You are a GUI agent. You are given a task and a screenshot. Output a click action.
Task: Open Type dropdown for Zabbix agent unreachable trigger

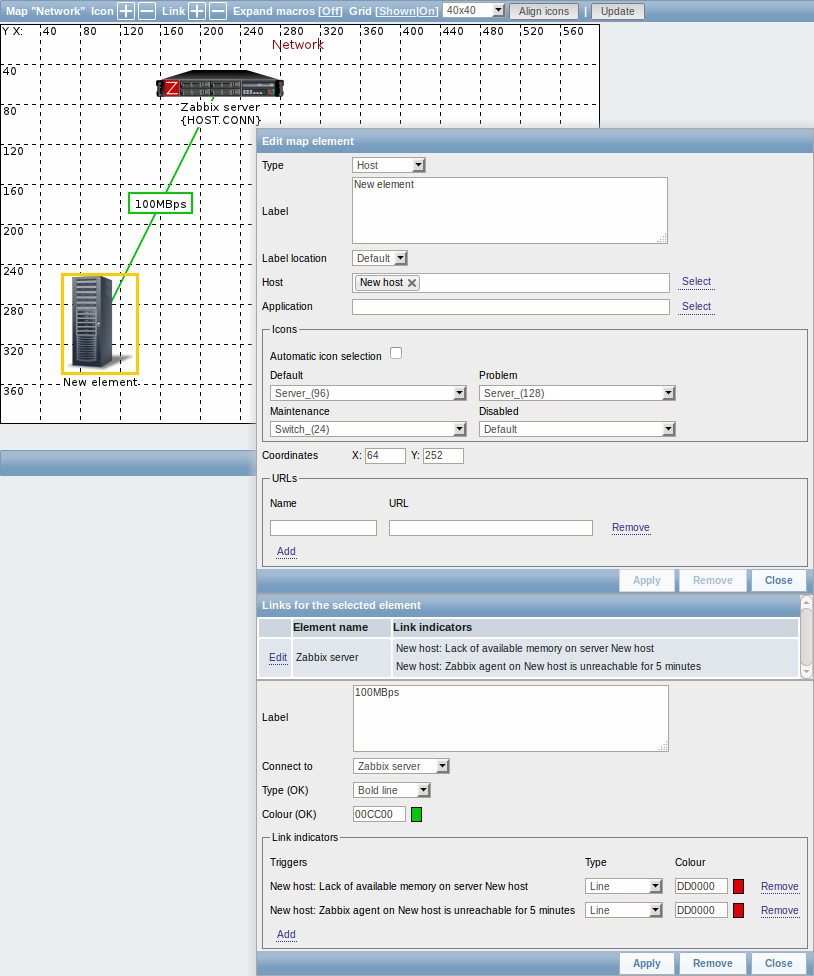[624, 910]
